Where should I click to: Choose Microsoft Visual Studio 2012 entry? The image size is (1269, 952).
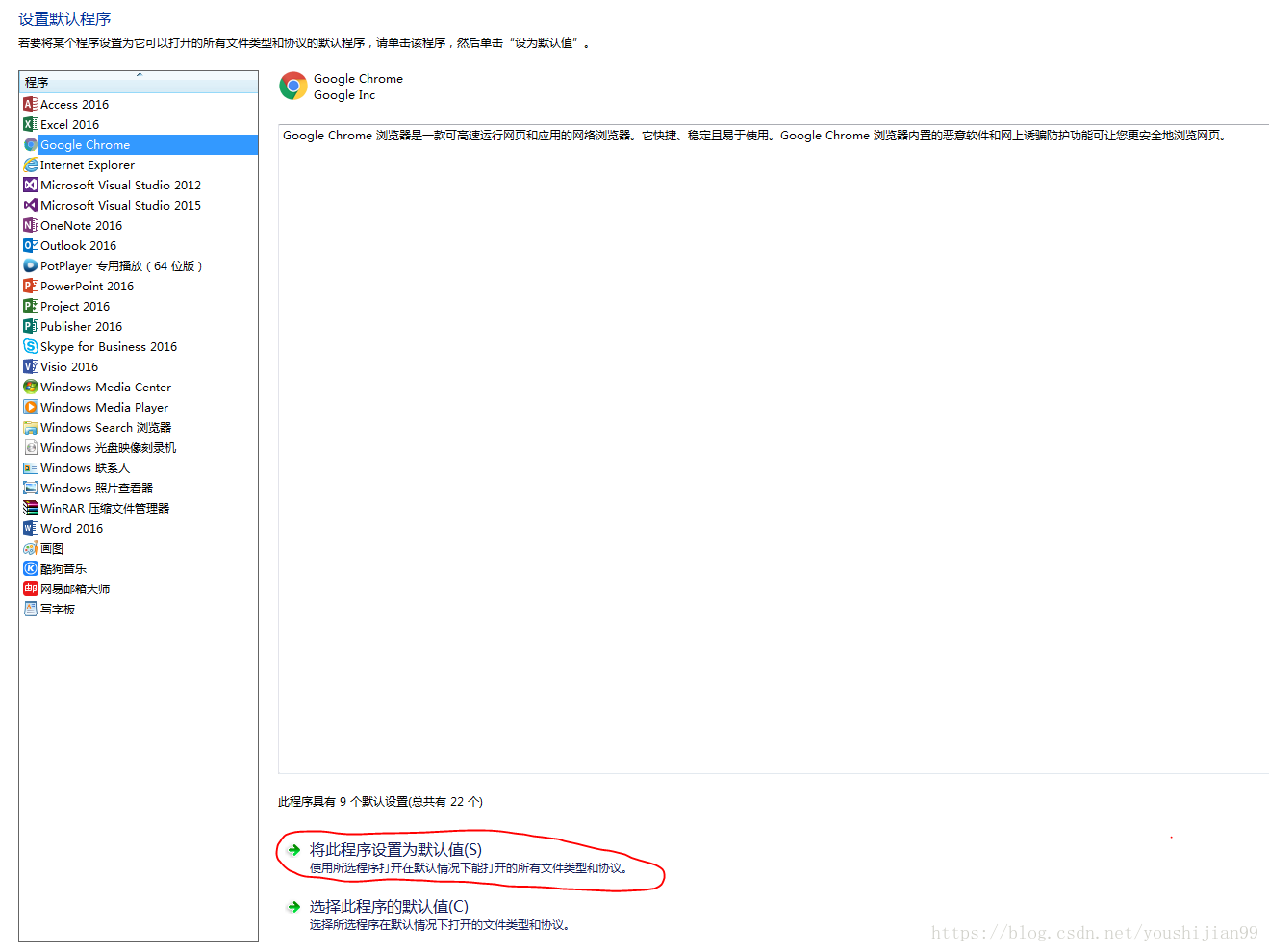[120, 185]
